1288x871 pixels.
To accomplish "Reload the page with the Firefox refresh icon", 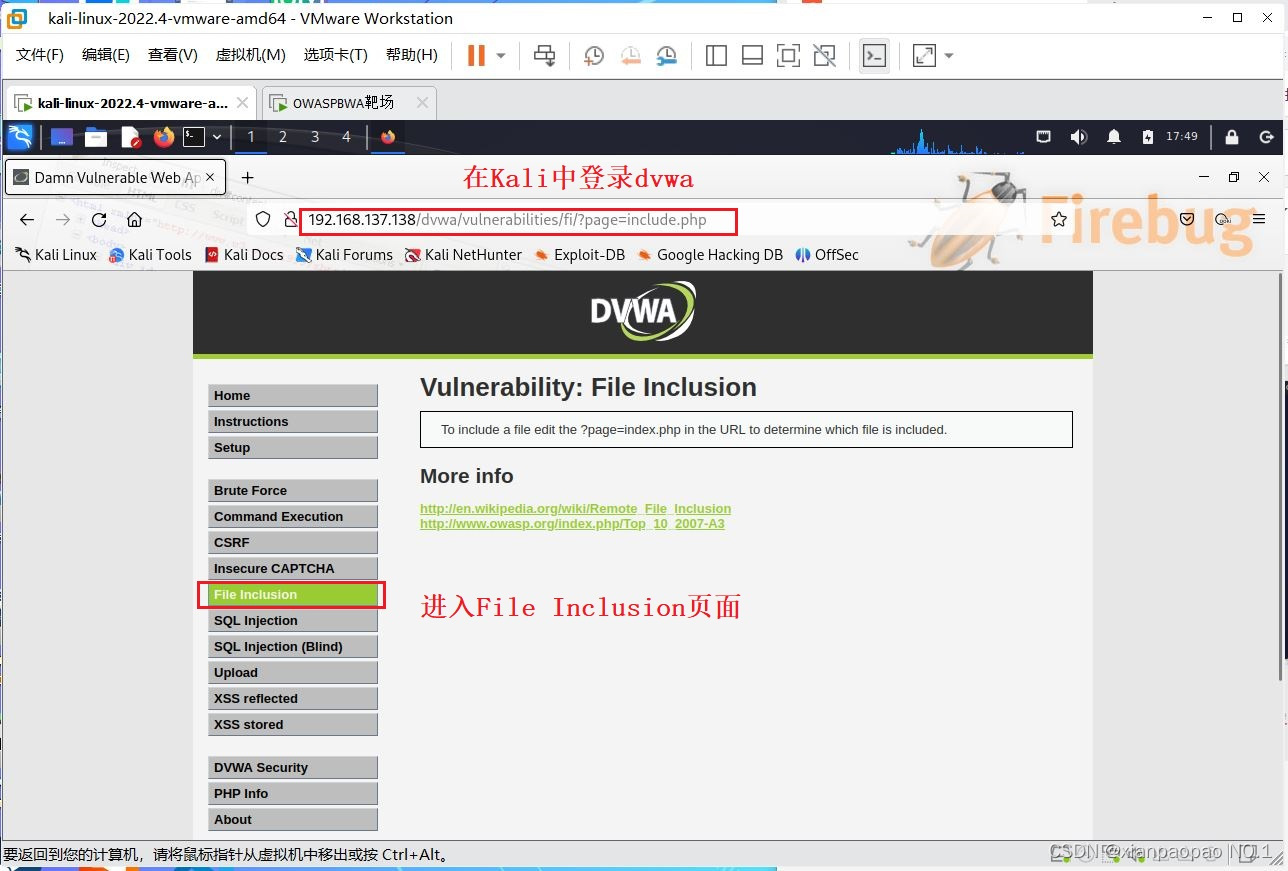I will 98,220.
